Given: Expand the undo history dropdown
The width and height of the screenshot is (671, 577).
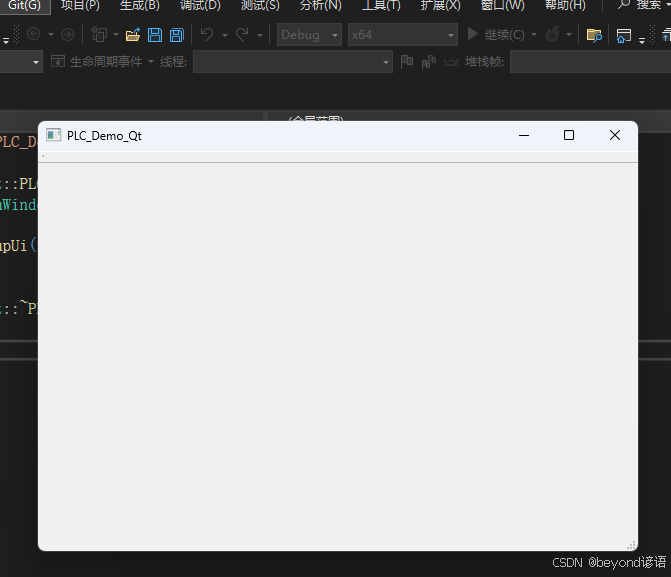Looking at the screenshot, I should [225, 35].
